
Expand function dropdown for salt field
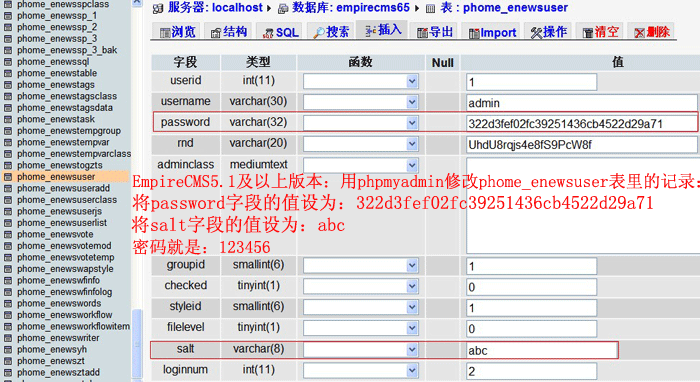coord(412,349)
